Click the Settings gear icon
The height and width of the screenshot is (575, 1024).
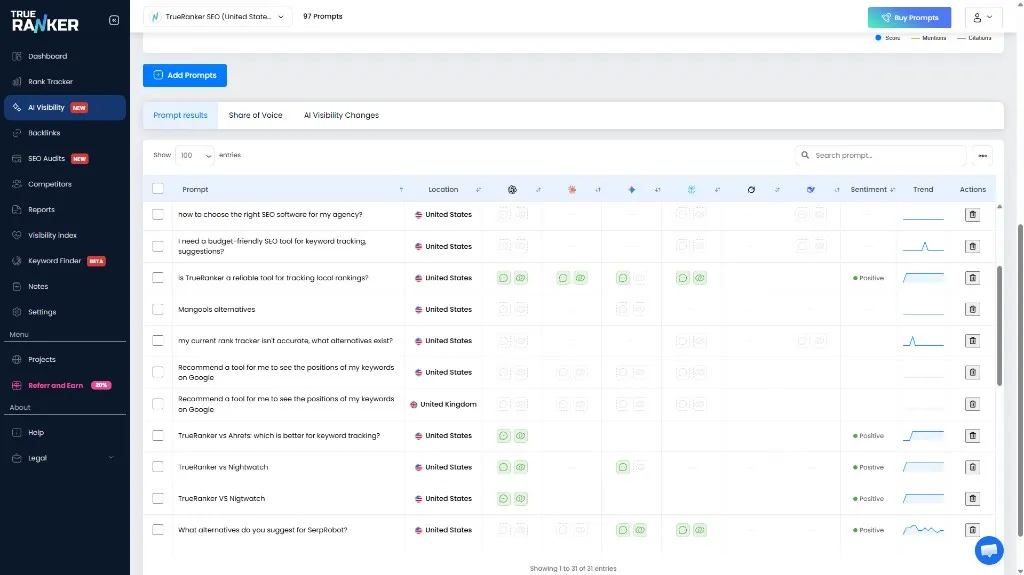tap(17, 312)
